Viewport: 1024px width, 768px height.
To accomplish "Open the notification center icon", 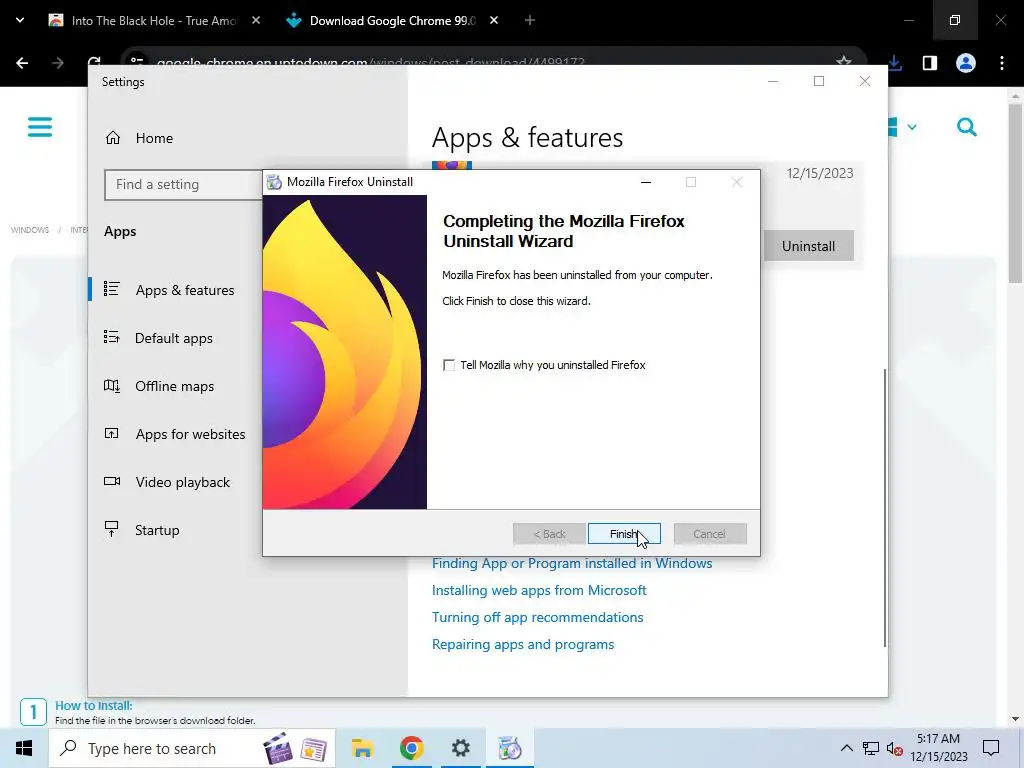I will coord(991,748).
